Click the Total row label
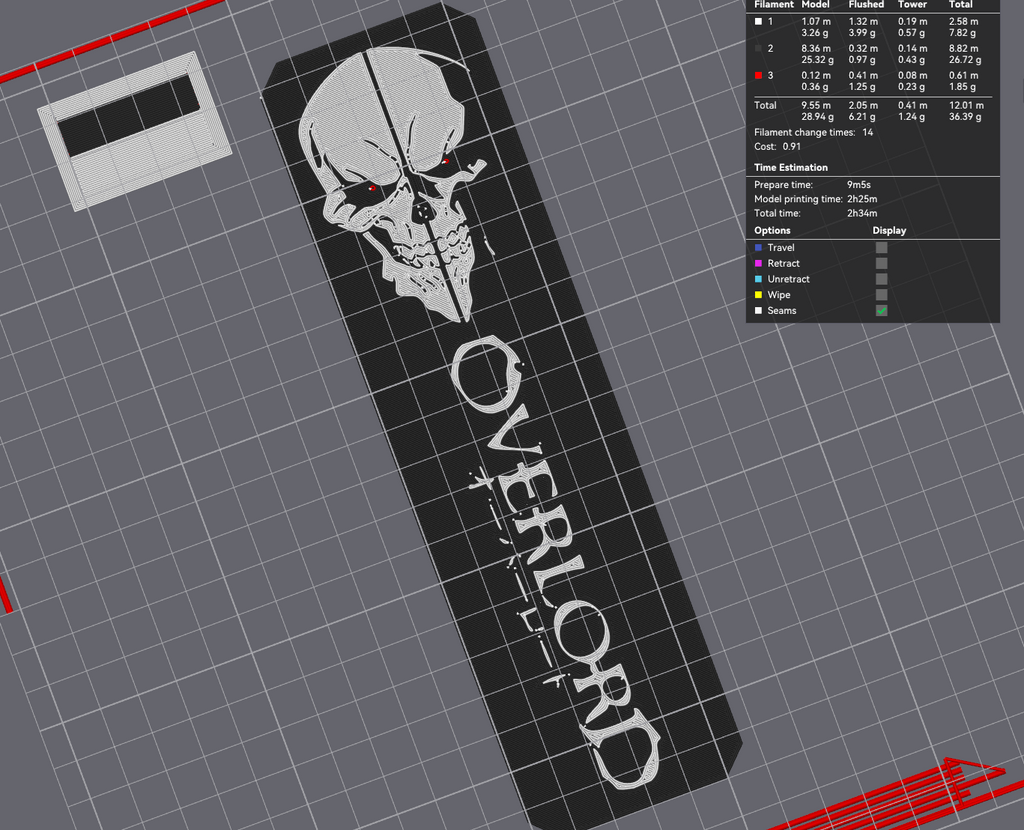Screen dimensions: 1024x830 (765, 105)
